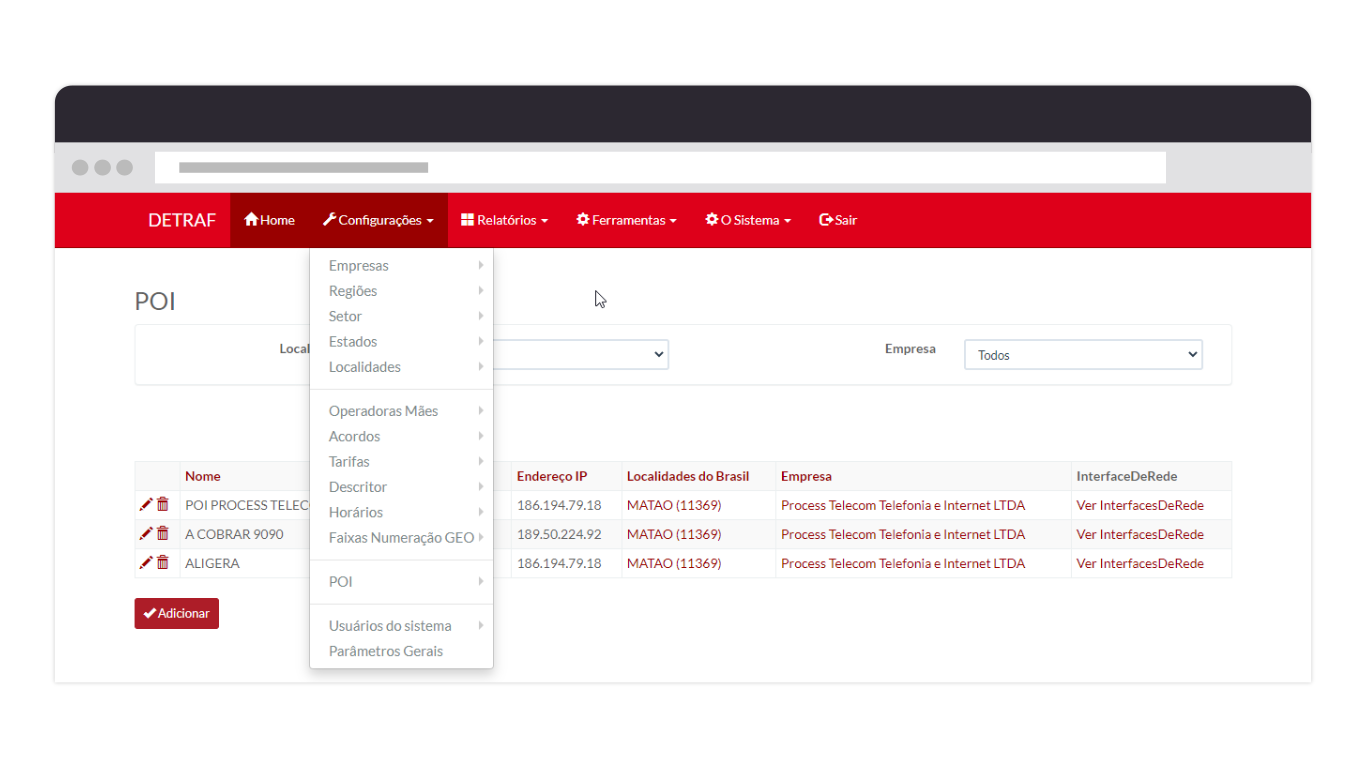Viewport: 1366px width, 768px height.
Task: Edit the A COBRAR 9090 row pencil icon
Action: 146,534
